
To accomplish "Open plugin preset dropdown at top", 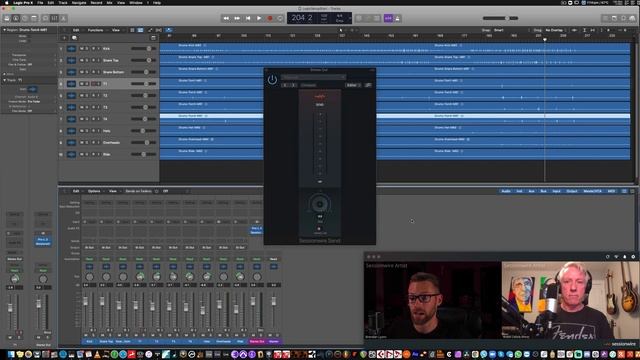I will click(313, 77).
